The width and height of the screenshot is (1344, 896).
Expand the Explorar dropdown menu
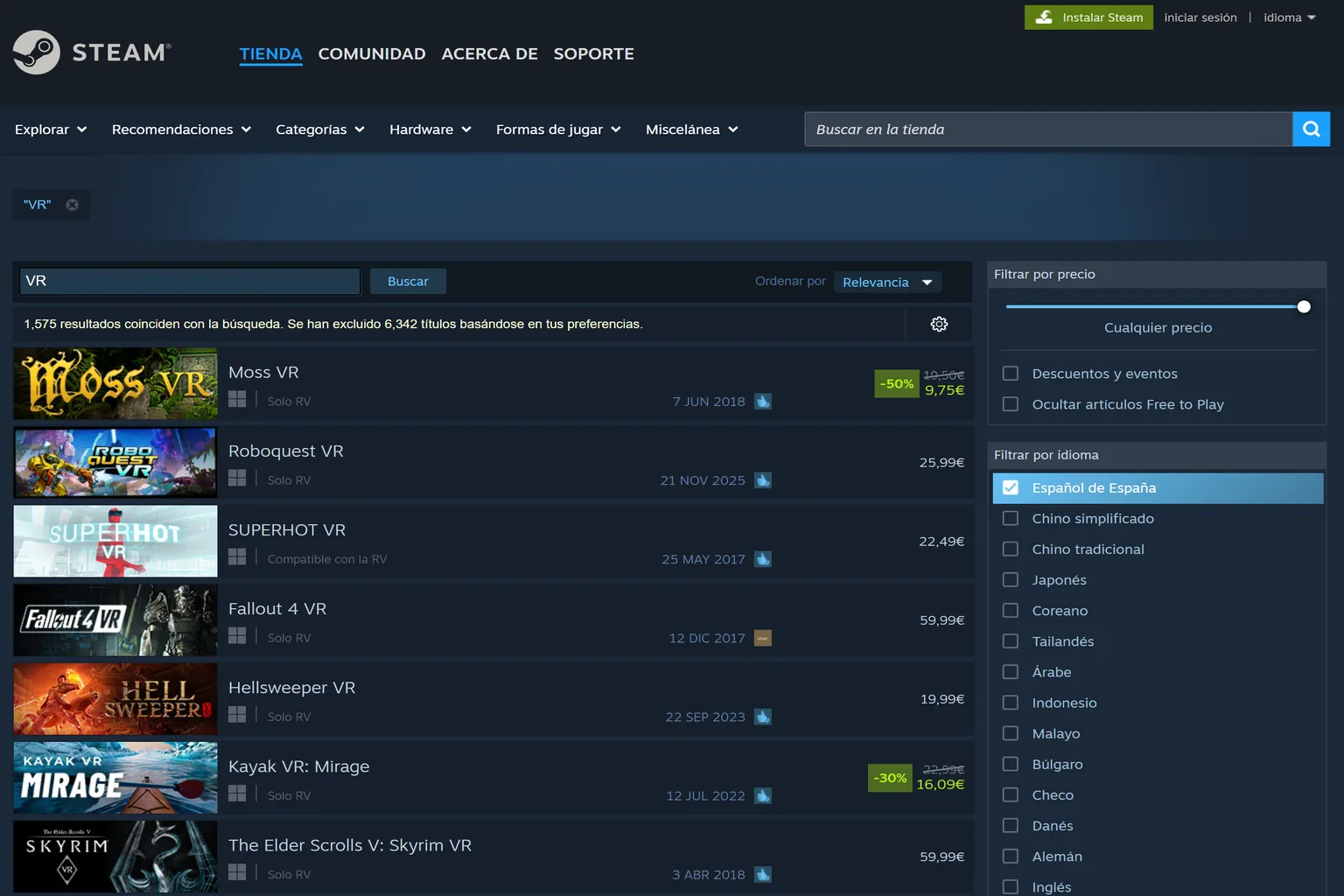pyautogui.click(x=51, y=129)
